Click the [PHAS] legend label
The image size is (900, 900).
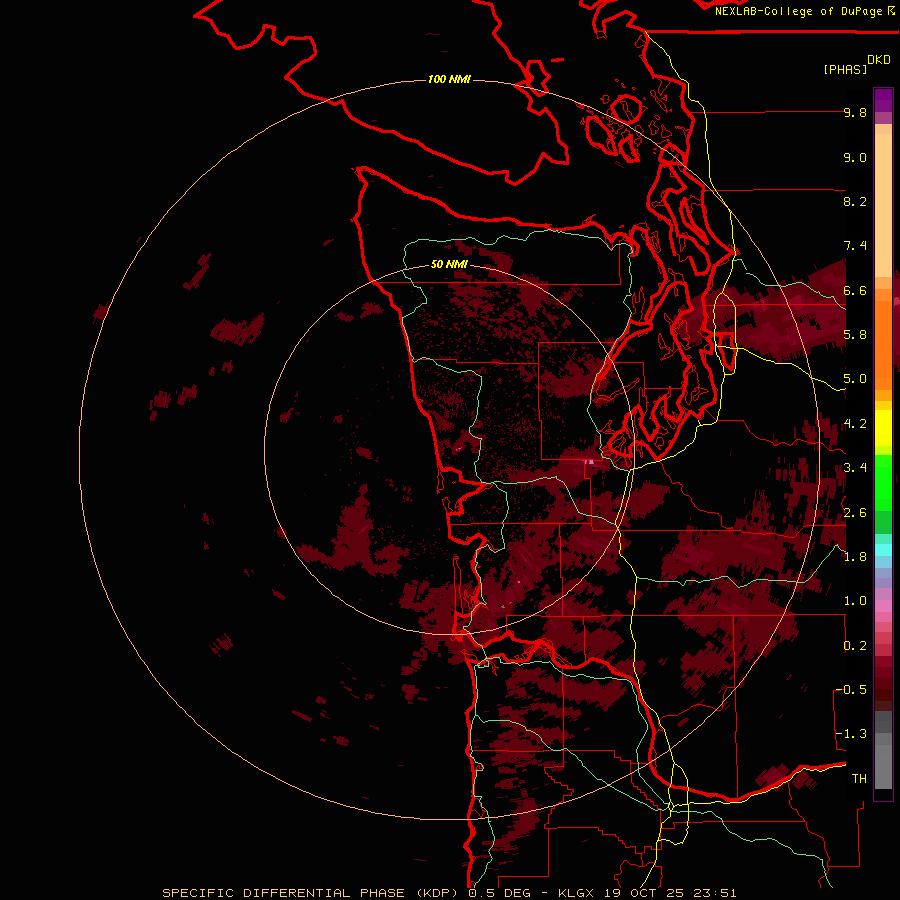pos(845,69)
